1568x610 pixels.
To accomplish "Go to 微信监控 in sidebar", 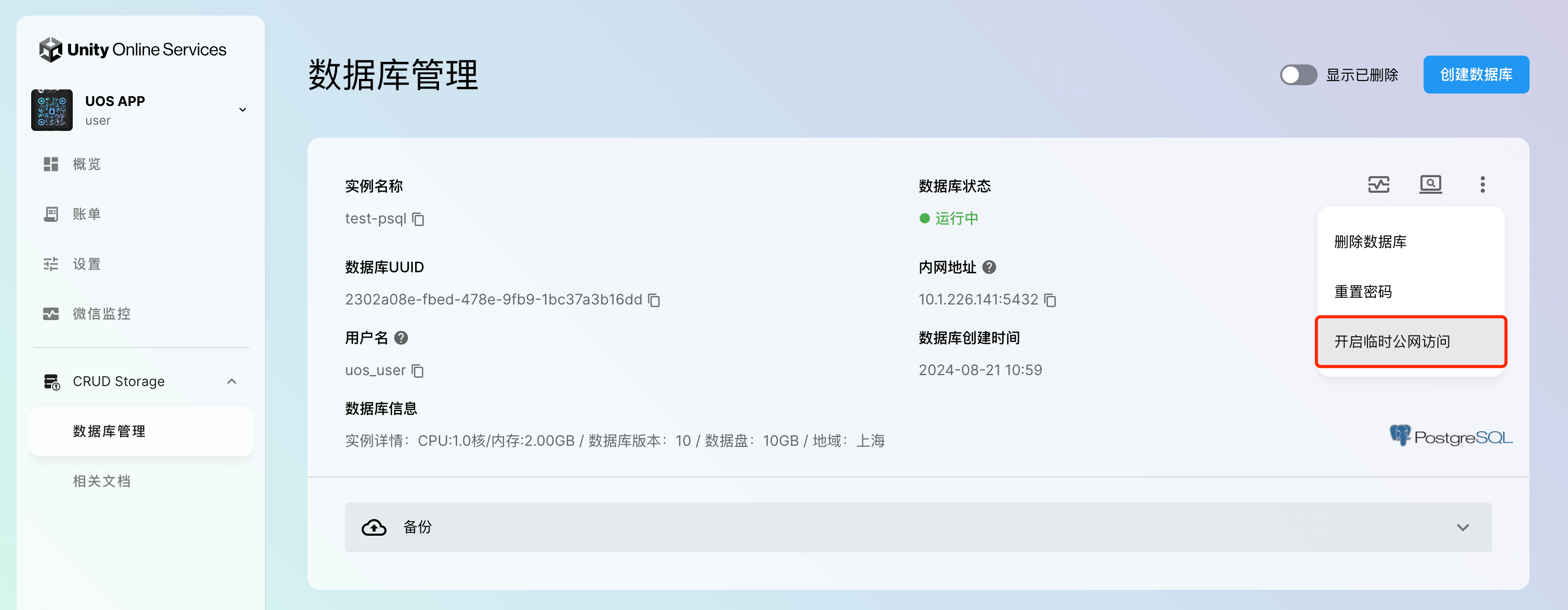I will 102,313.
